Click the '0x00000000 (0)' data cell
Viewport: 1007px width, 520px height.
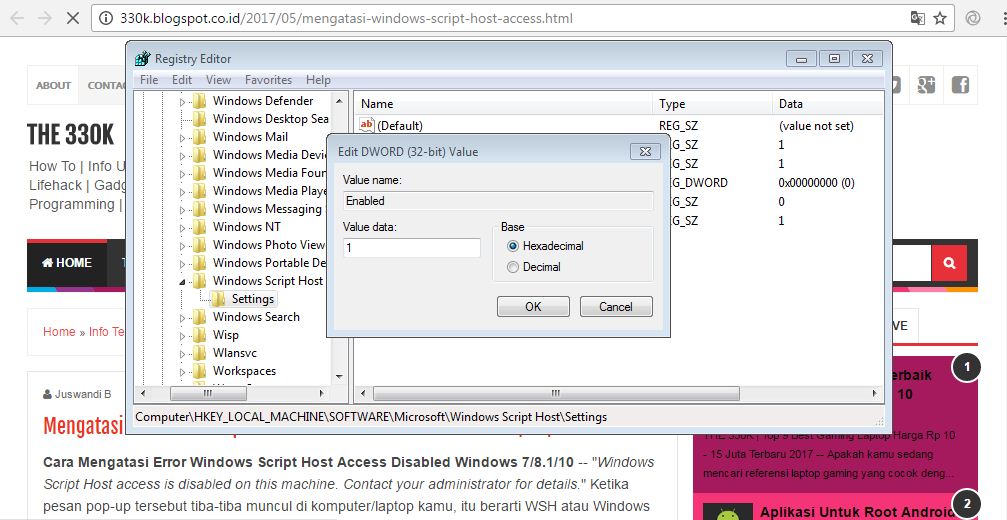click(816, 182)
